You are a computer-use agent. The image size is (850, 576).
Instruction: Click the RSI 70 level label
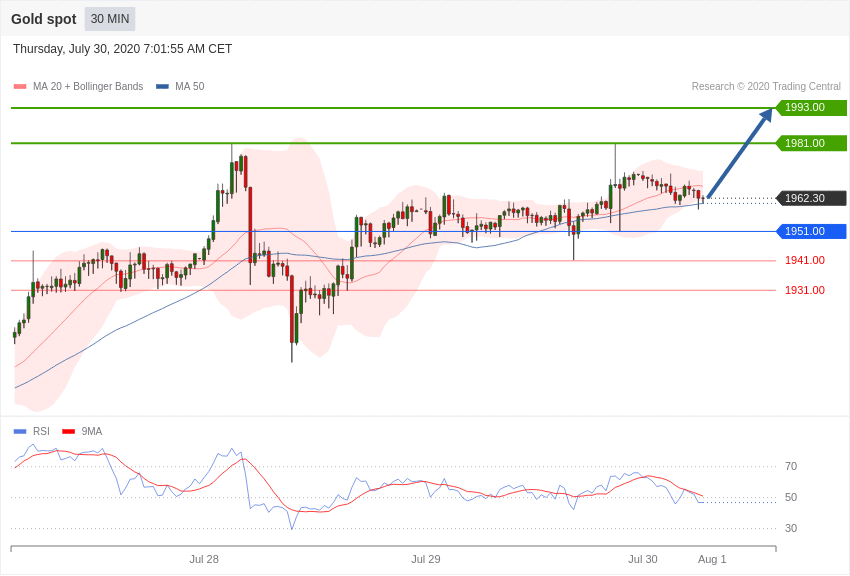point(790,467)
